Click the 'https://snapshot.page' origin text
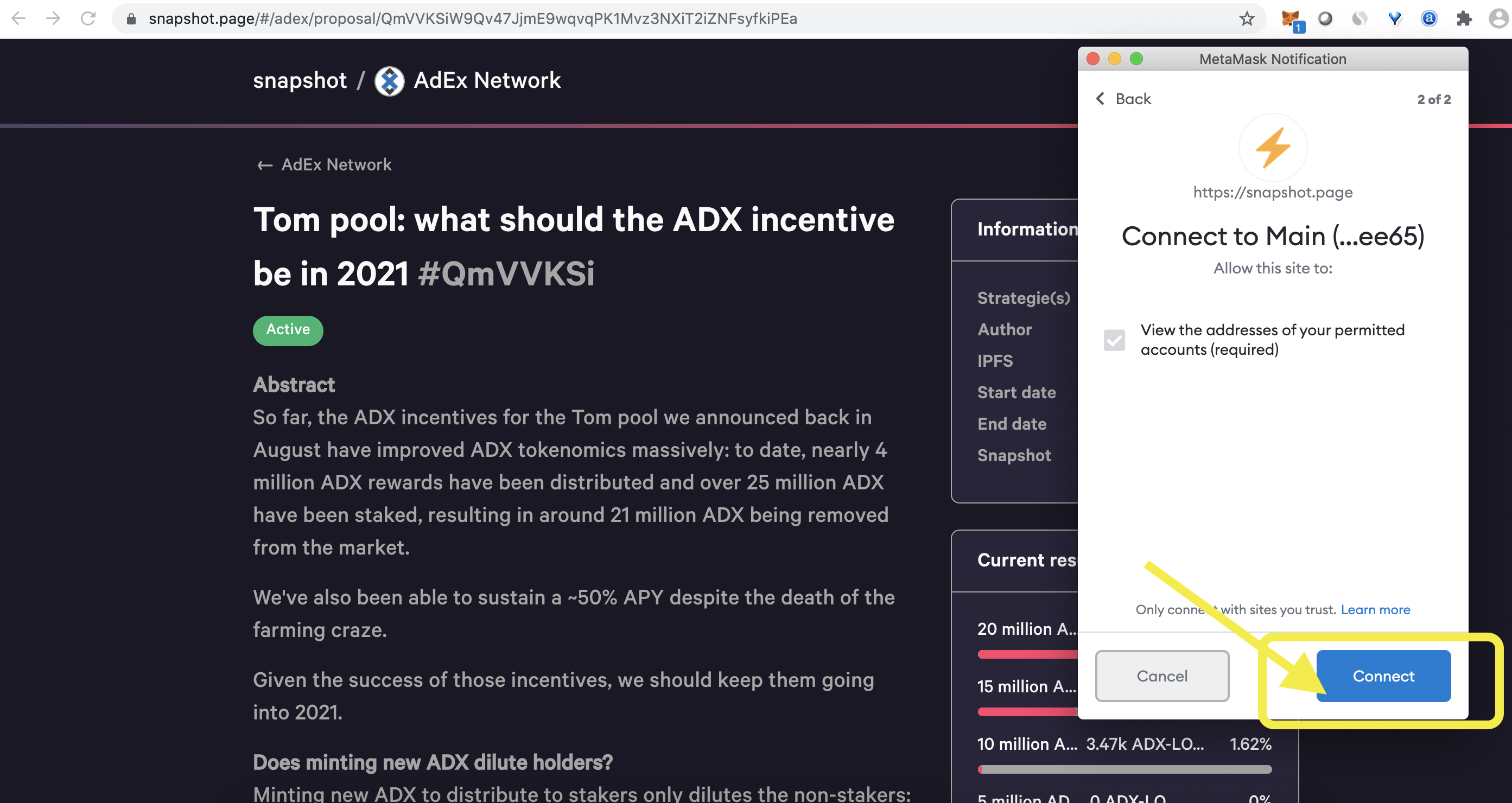Screen dimensions: 1512x803 (1273, 192)
